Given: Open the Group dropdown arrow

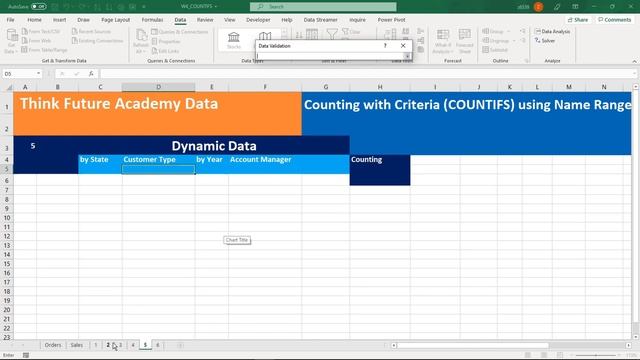Looking at the screenshot, I should 508,31.
